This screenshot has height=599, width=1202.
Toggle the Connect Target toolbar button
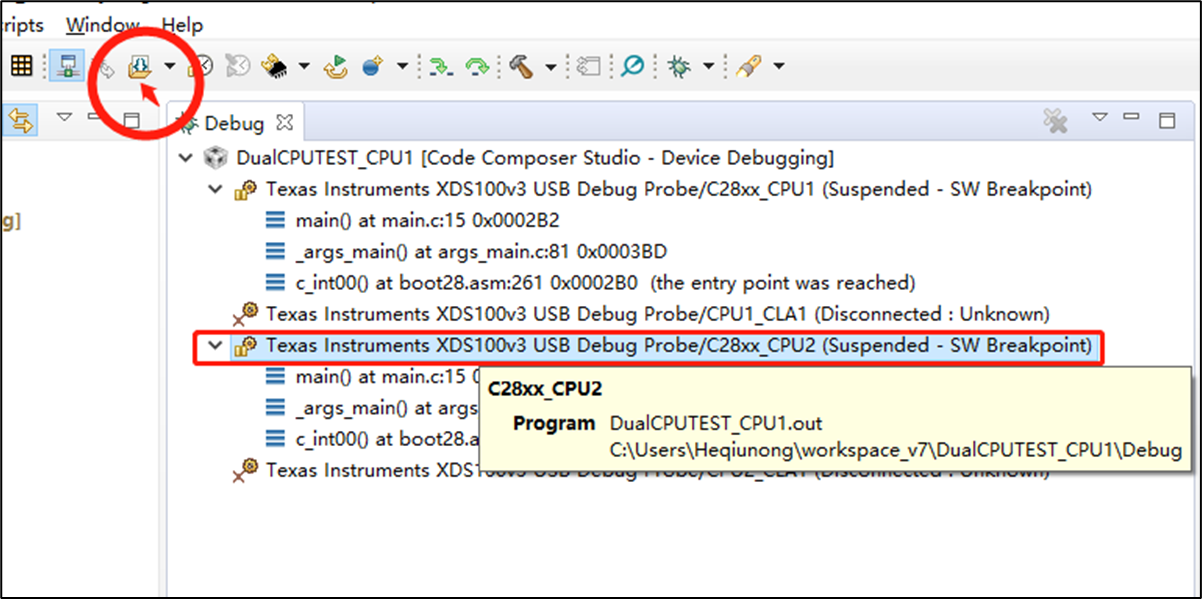click(68, 67)
